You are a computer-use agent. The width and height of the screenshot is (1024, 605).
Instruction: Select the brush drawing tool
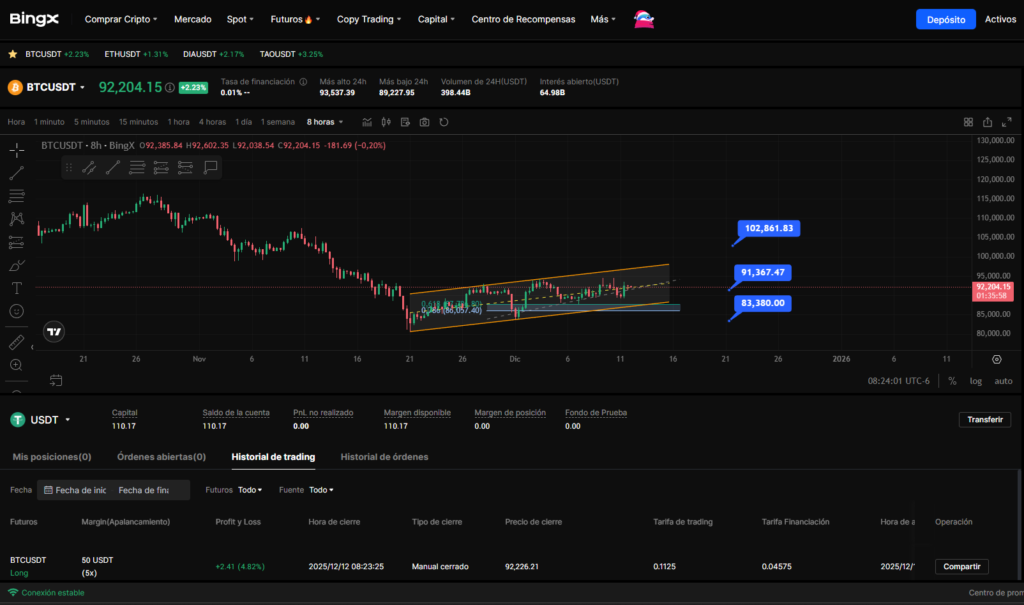(x=17, y=265)
